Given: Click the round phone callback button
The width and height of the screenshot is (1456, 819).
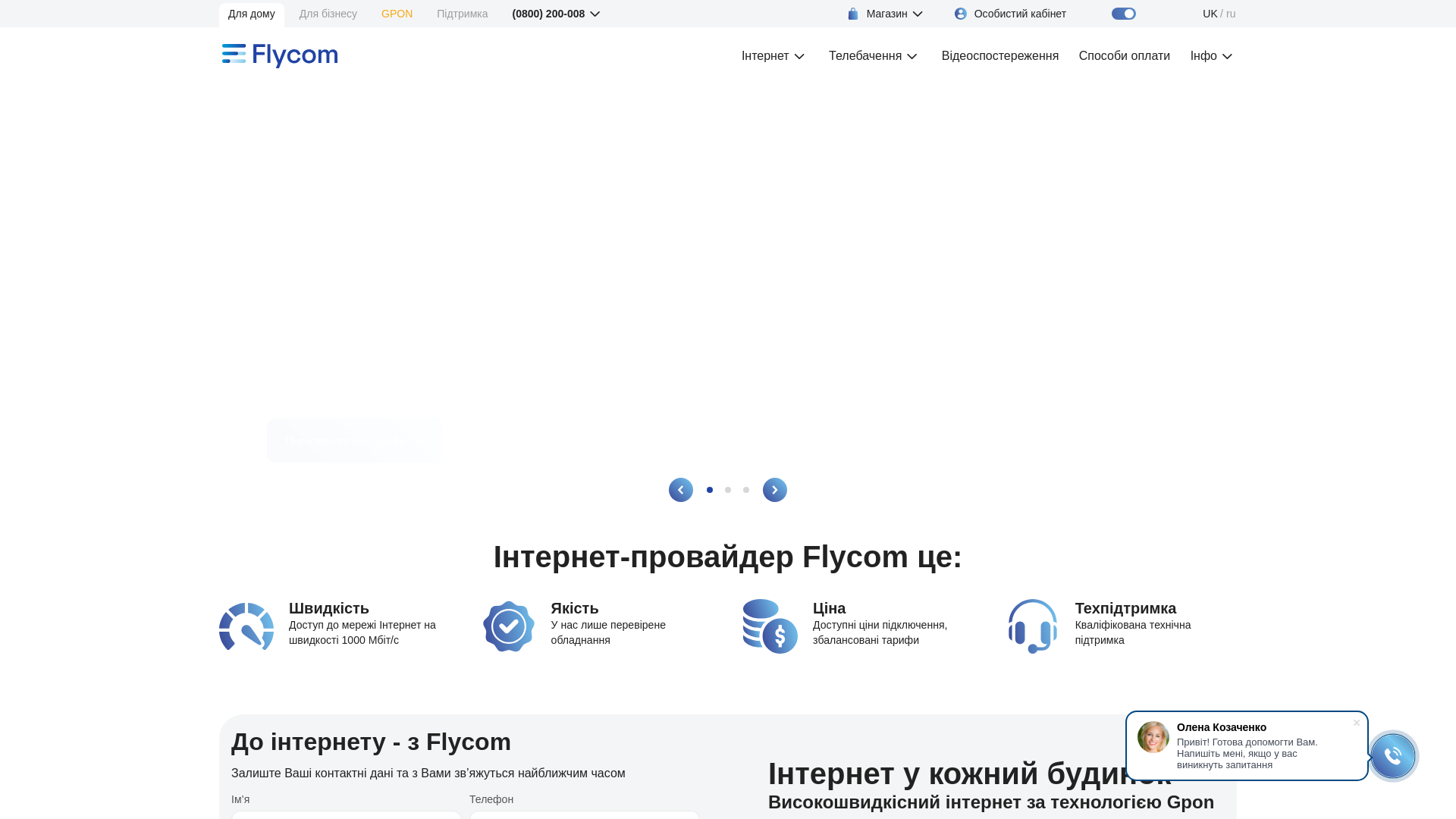Looking at the screenshot, I should (x=1393, y=755).
